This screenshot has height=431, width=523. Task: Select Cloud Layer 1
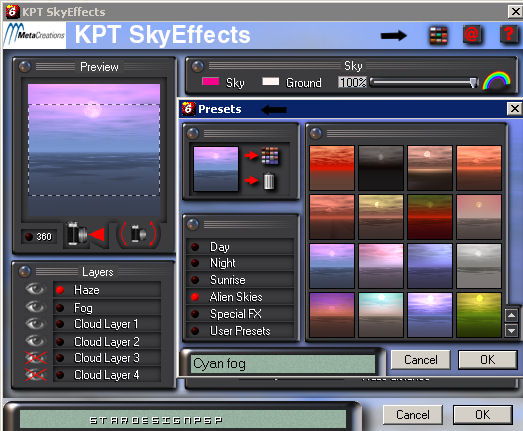[x=107, y=324]
